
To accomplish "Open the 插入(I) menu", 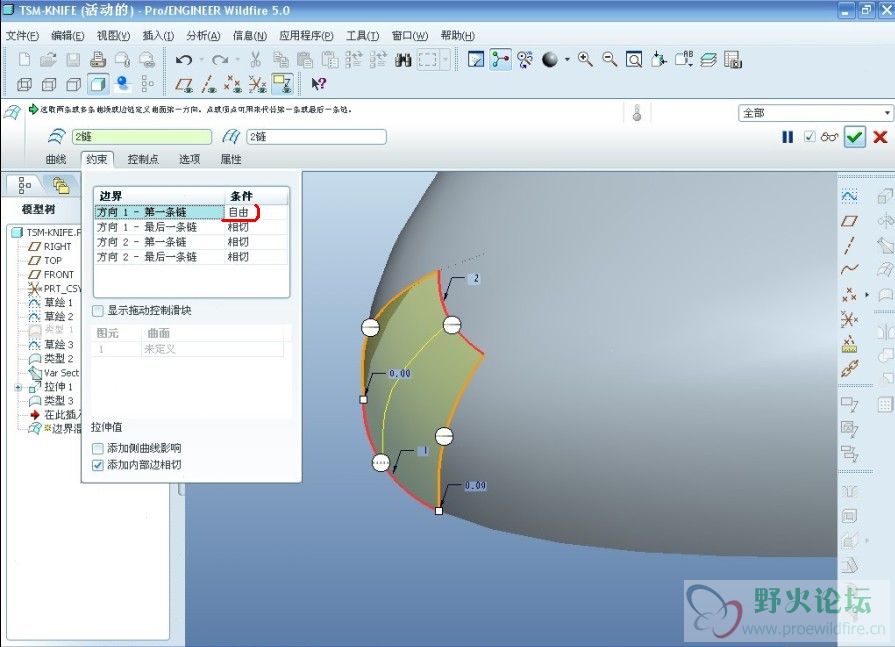I will [x=158, y=35].
